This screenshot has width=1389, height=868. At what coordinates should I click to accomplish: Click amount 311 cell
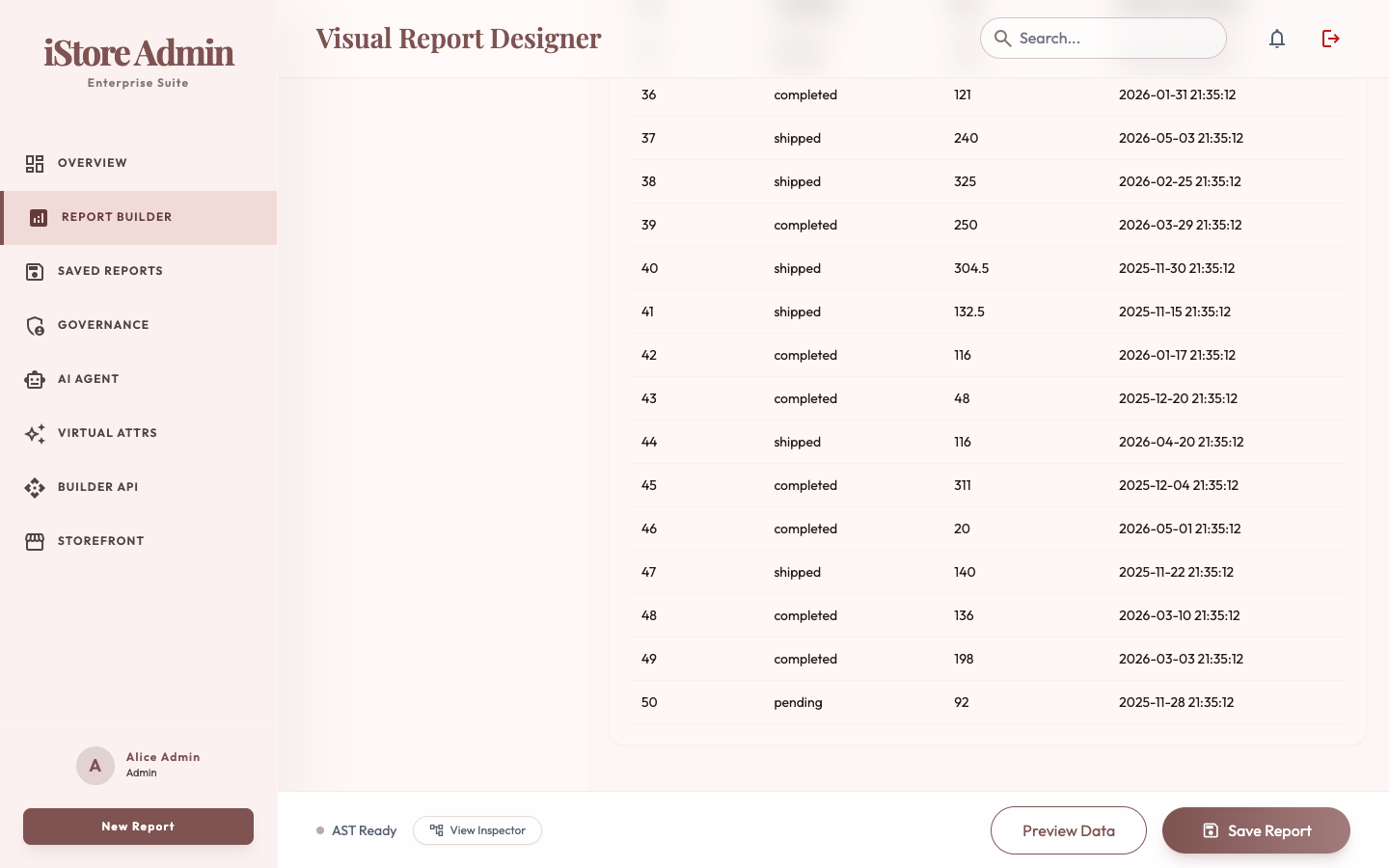point(962,485)
